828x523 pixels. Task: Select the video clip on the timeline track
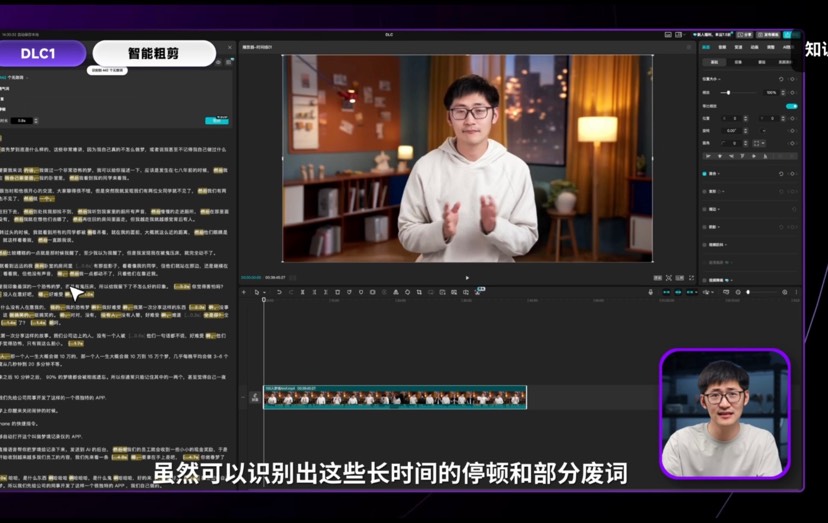[395, 397]
